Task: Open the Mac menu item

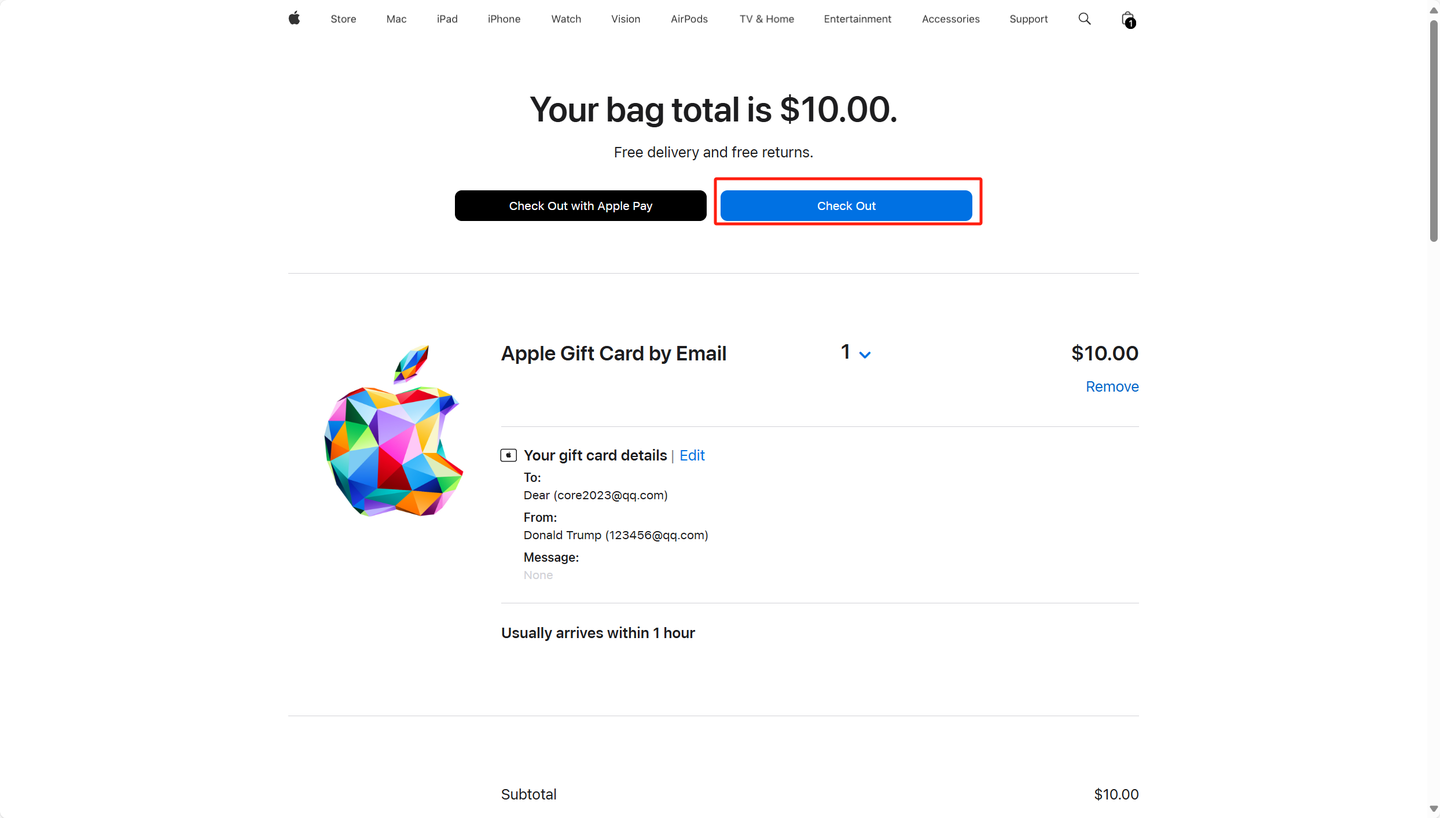Action: pos(396,19)
